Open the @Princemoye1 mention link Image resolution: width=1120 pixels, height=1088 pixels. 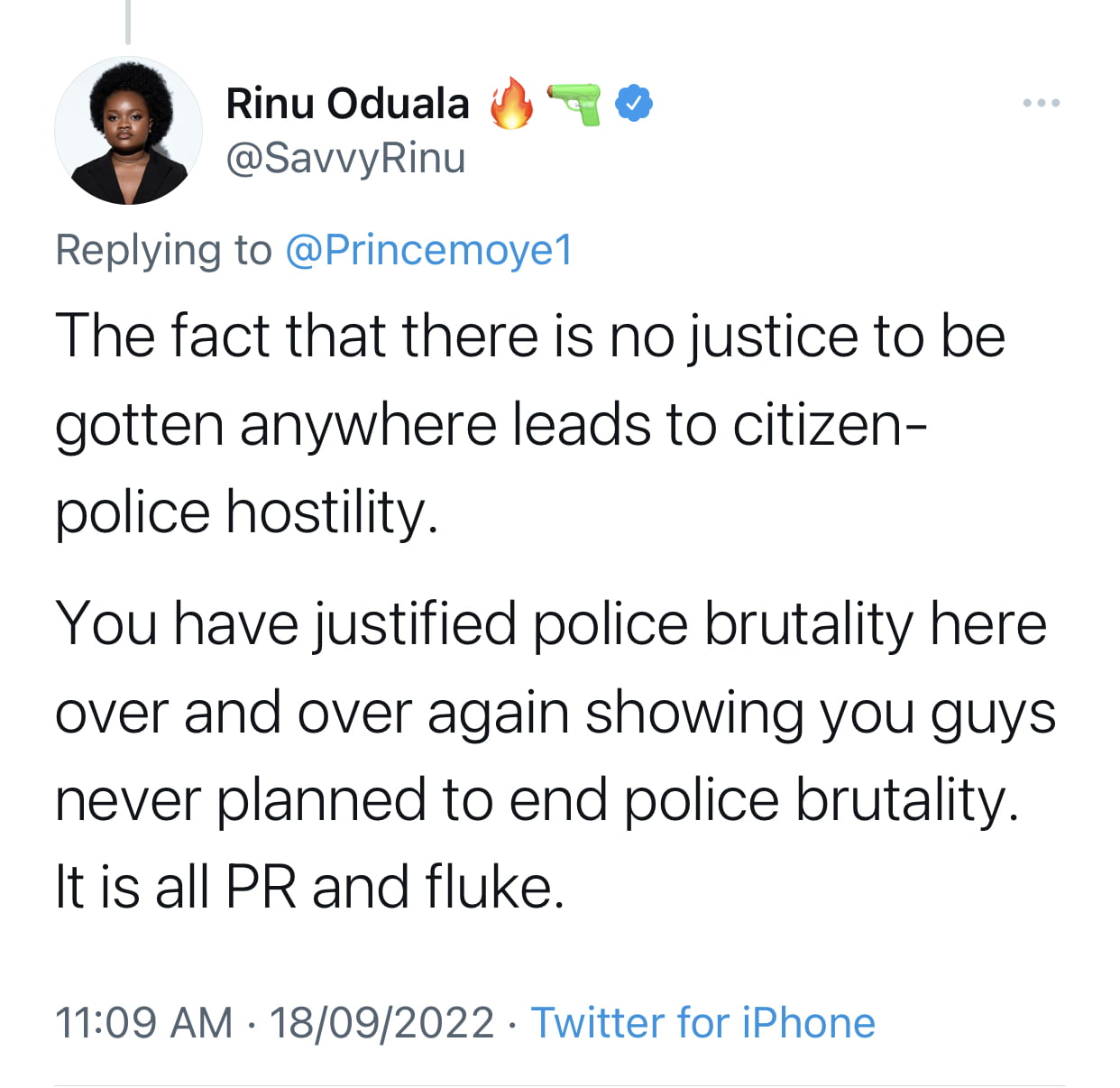429,250
